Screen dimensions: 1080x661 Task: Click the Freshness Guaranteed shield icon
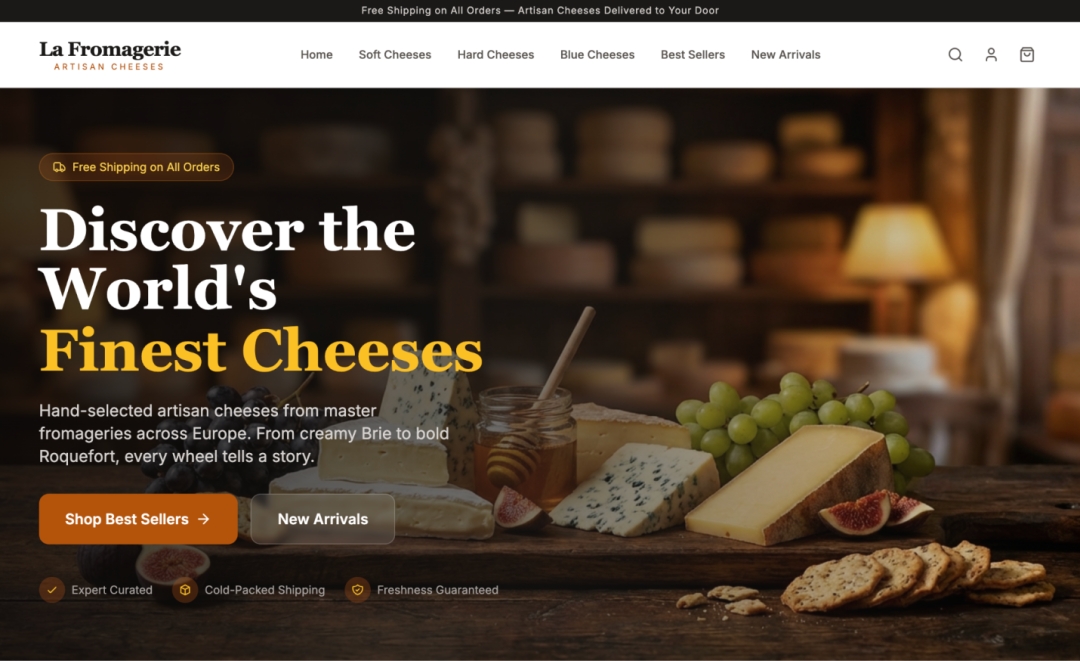pyautogui.click(x=357, y=590)
